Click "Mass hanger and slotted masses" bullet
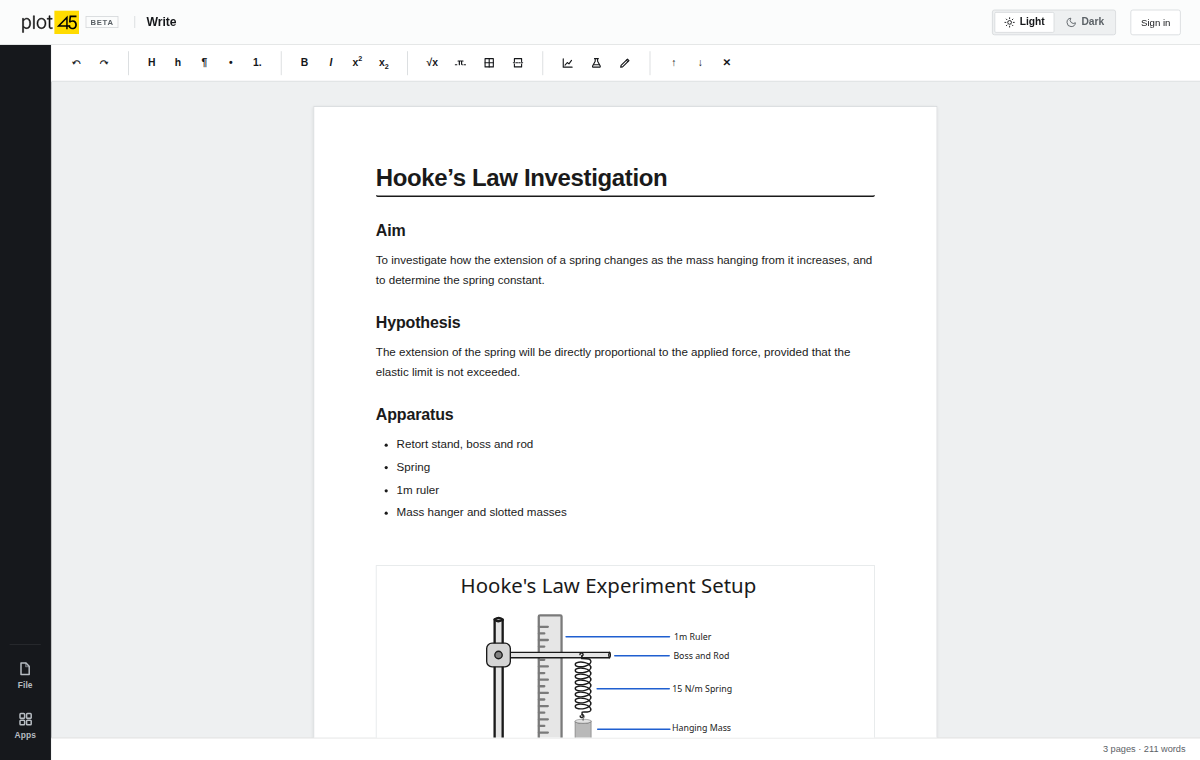The height and width of the screenshot is (760, 1200). 482,512
